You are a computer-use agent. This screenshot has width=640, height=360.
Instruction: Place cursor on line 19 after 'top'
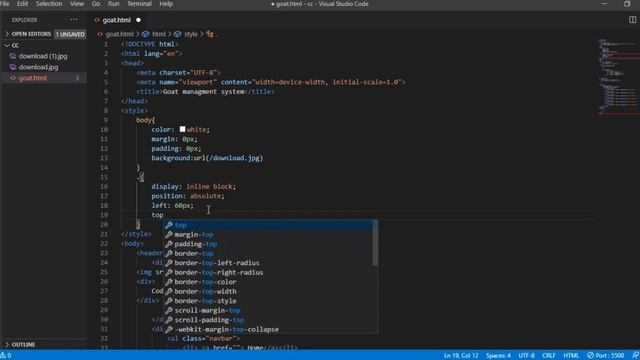click(x=164, y=215)
